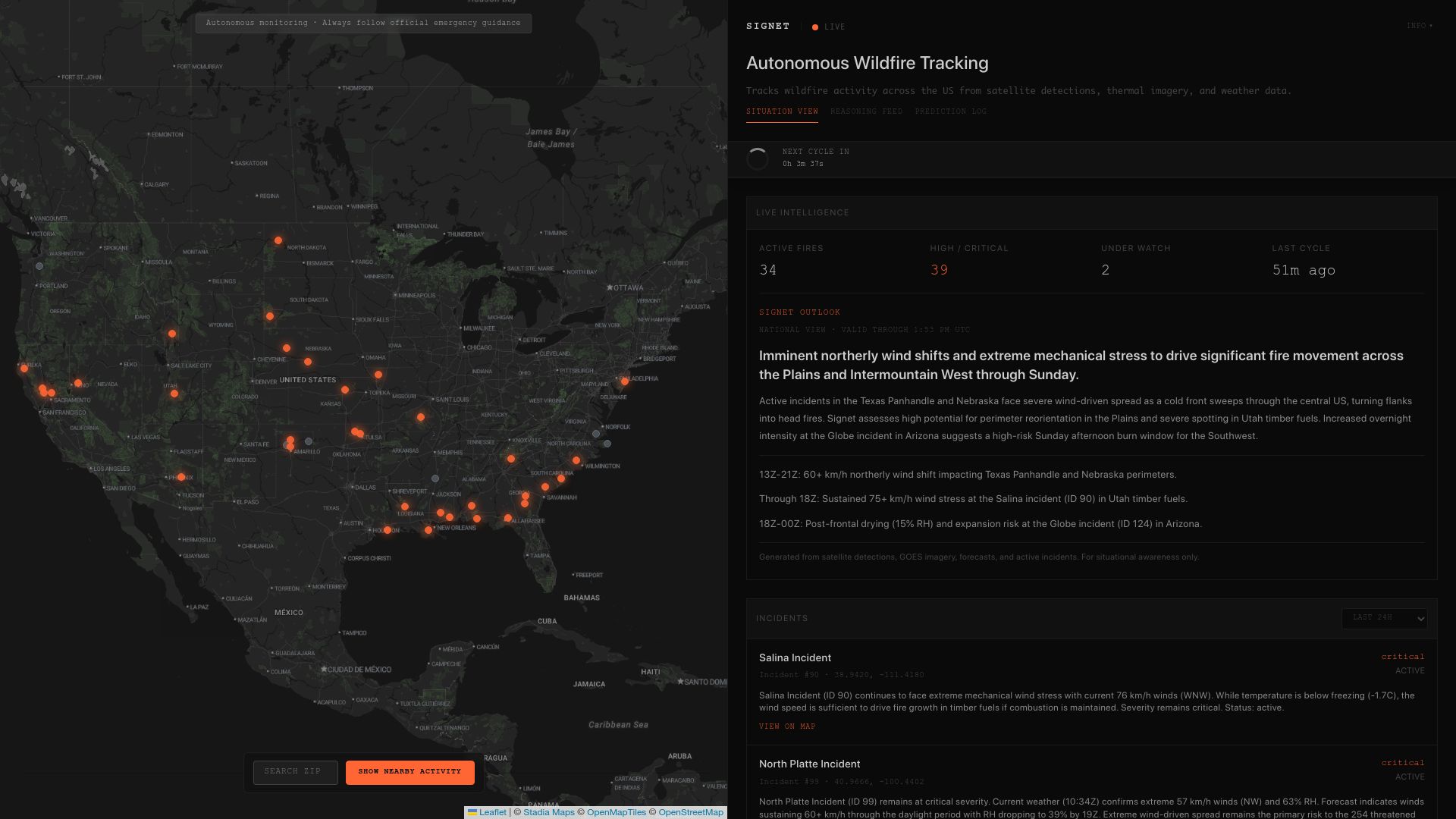Click the gray marker near Jackson, Mississippi
The image size is (1456, 819).
coord(435,479)
